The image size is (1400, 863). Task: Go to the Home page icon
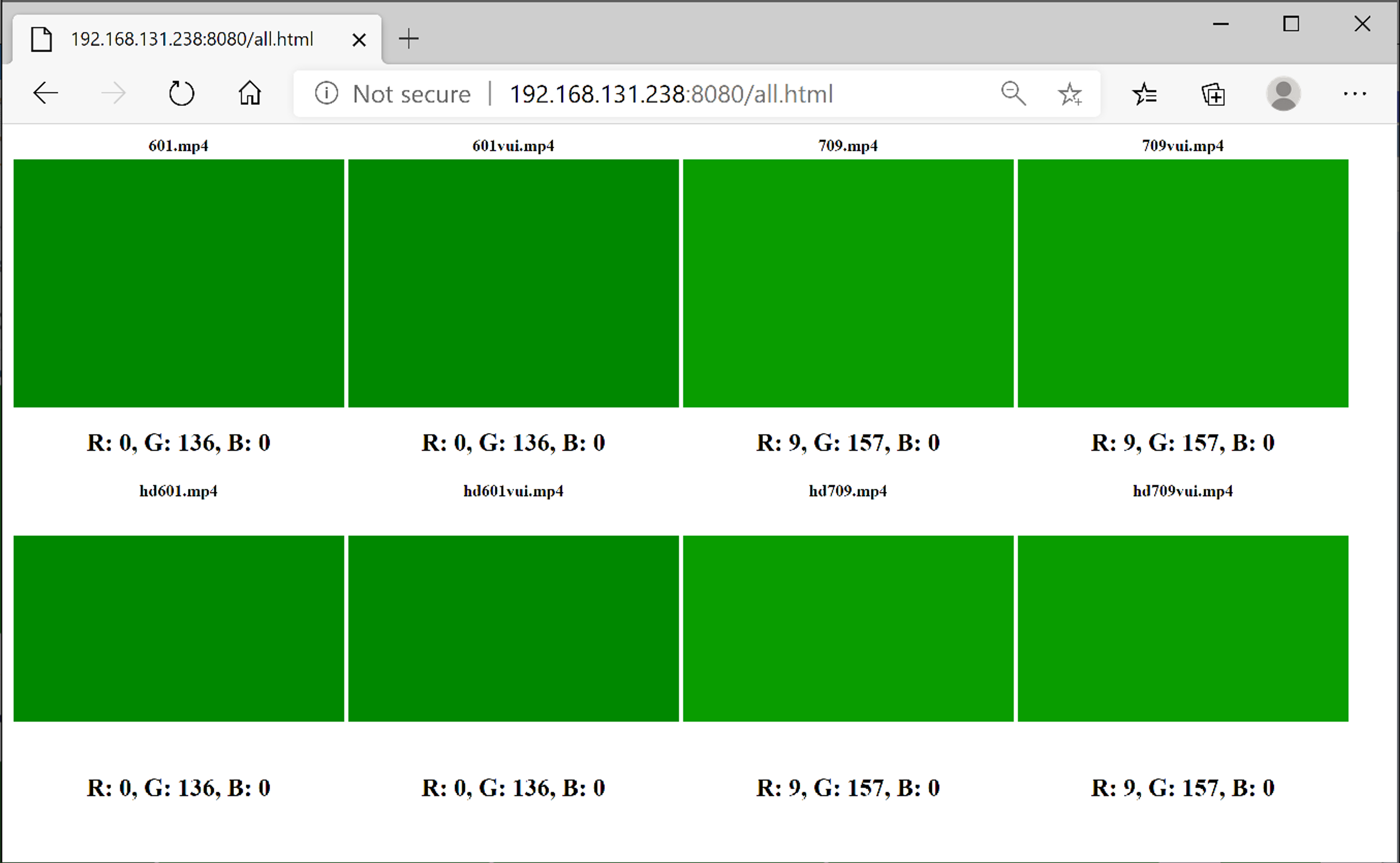(249, 94)
